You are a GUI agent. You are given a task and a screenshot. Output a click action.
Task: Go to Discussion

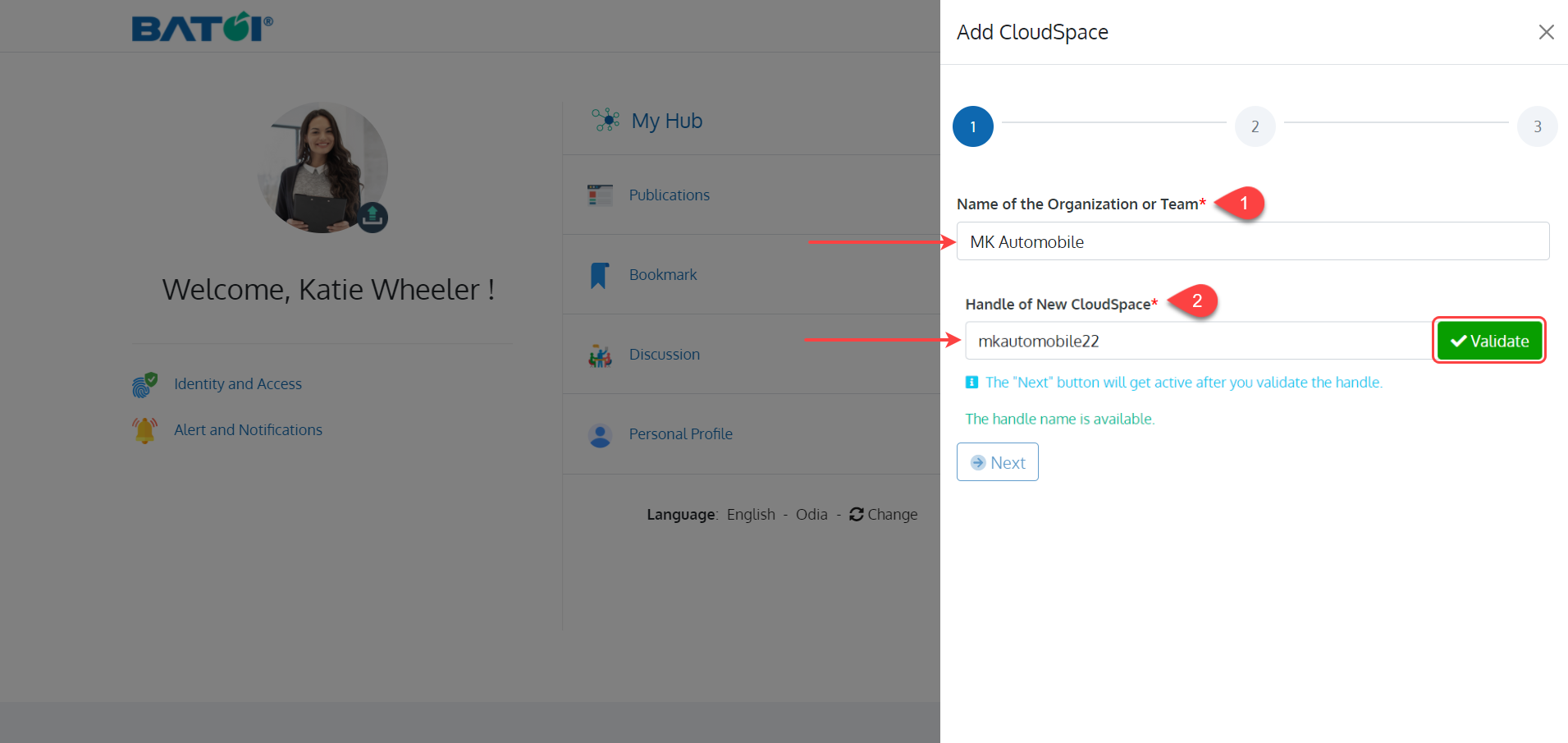click(664, 355)
